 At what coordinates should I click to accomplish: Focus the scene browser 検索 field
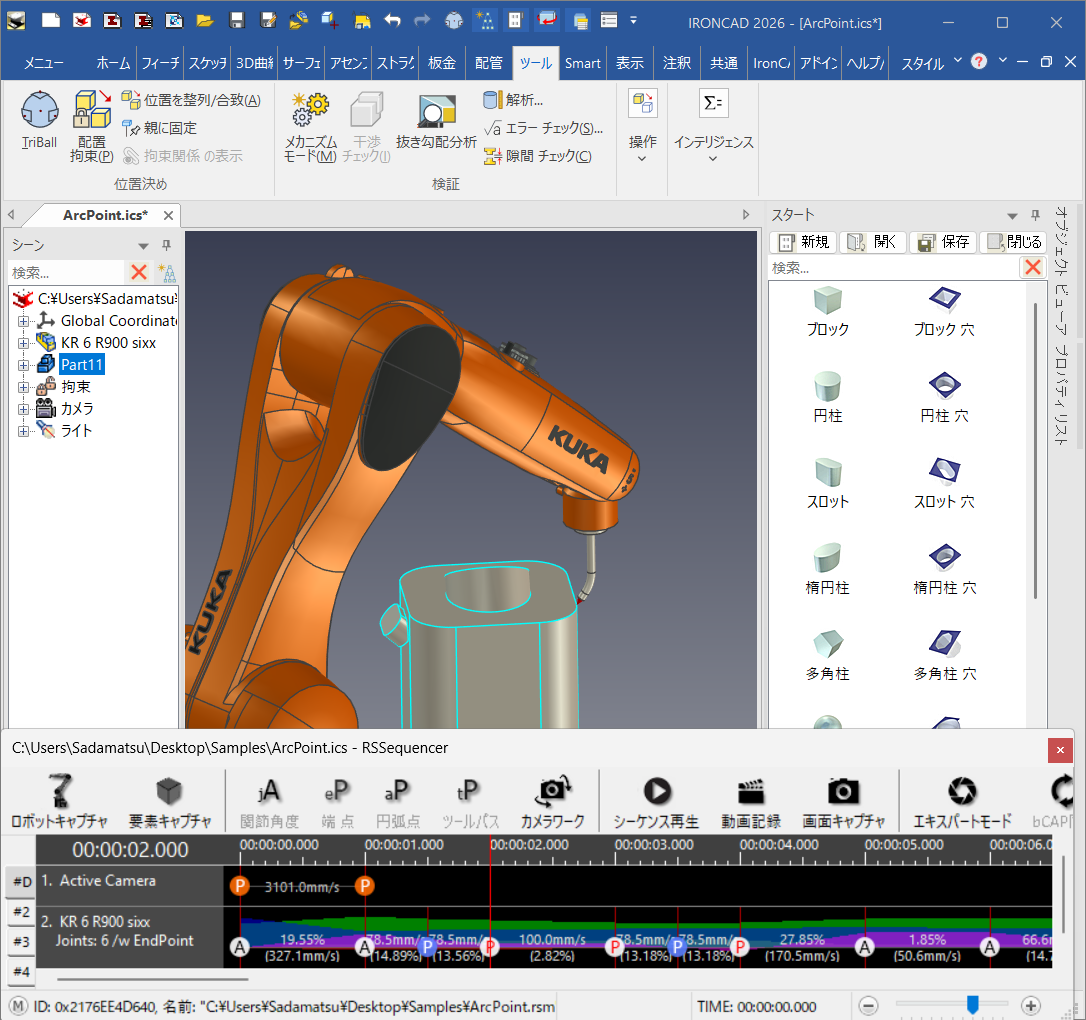[x=66, y=272]
